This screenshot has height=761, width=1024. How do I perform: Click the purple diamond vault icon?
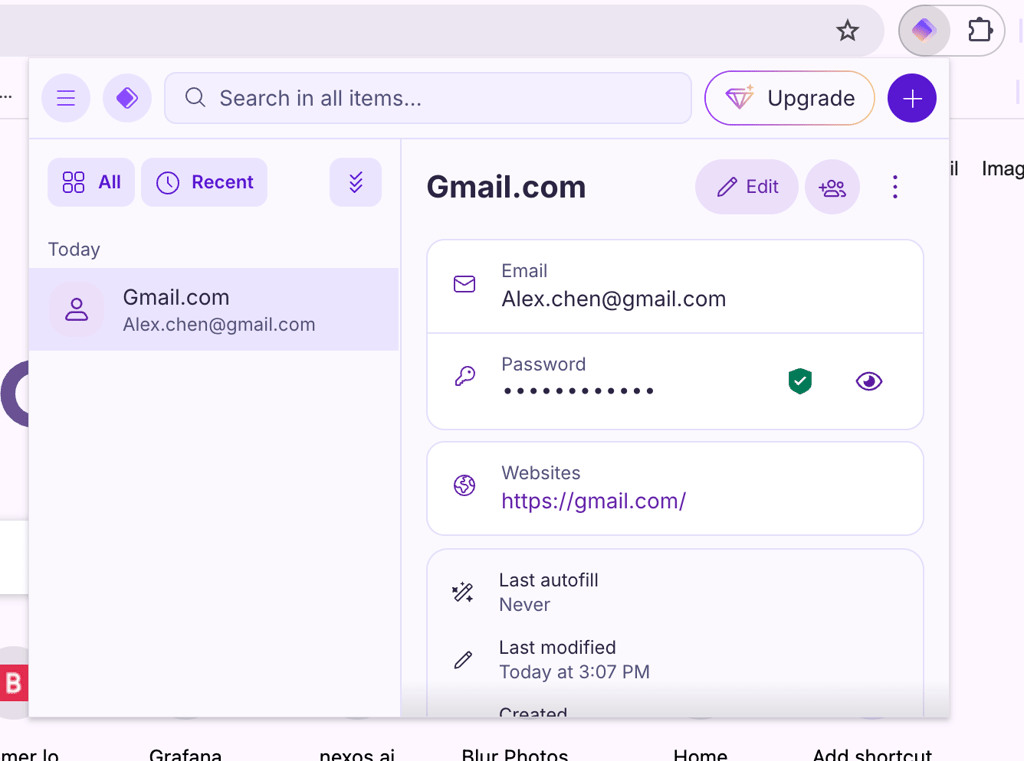click(x=127, y=98)
